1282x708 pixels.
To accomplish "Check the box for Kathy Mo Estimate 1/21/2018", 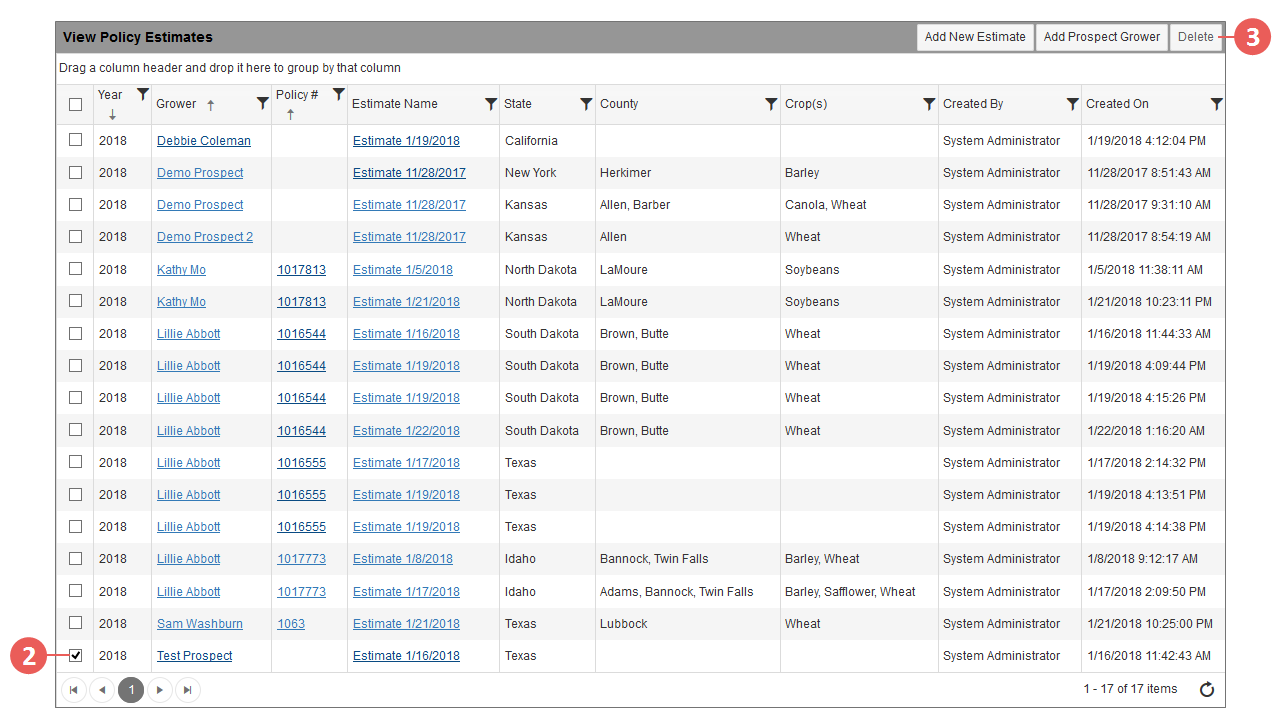I will [75, 301].
